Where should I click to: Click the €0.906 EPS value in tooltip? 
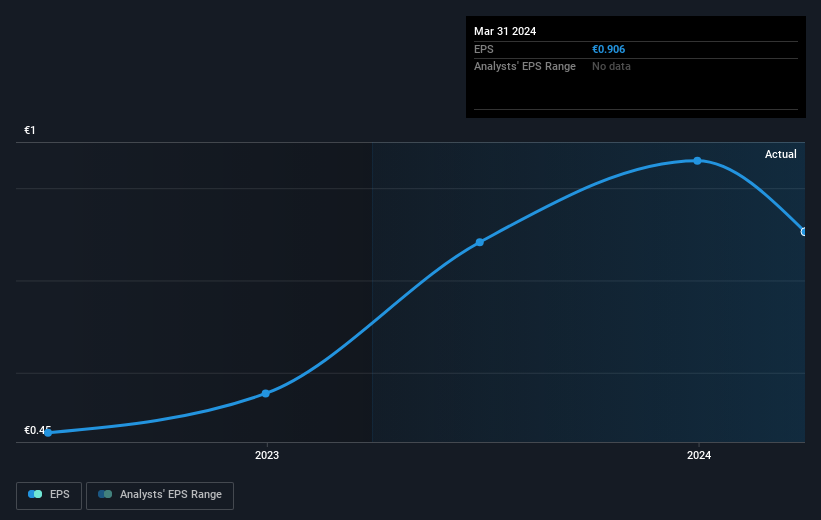coord(608,49)
